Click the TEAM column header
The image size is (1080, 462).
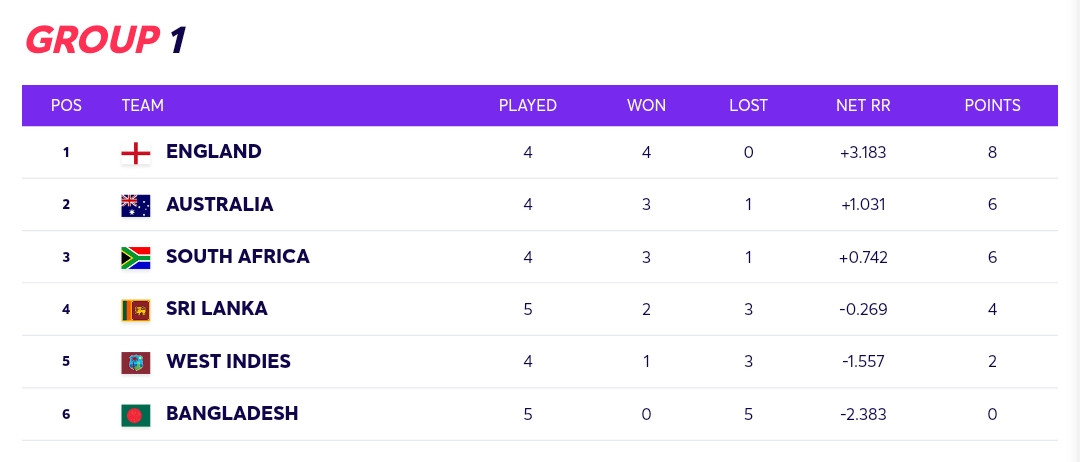coord(143,105)
